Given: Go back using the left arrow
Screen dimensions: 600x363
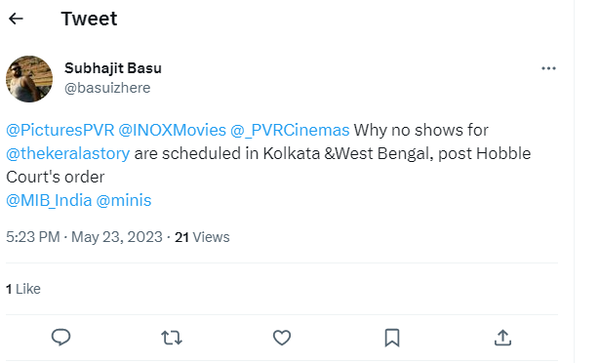Looking at the screenshot, I should 16,18.
